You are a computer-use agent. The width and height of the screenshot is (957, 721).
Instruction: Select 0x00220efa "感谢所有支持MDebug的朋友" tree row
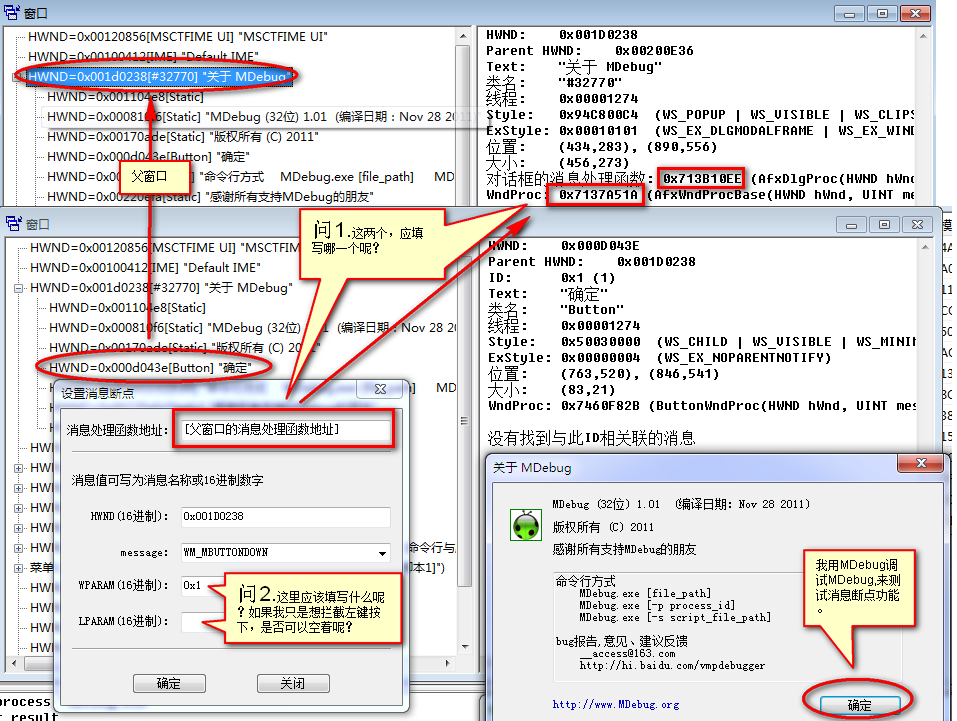tap(210, 197)
